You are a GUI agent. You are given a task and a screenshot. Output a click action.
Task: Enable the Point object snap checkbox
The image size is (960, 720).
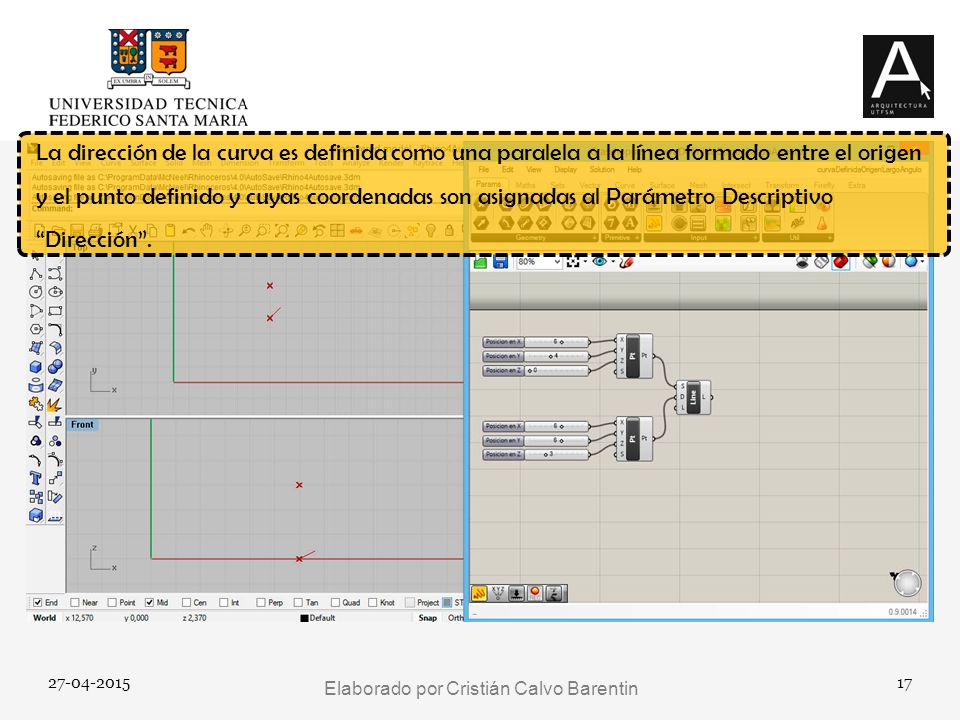click(x=112, y=602)
